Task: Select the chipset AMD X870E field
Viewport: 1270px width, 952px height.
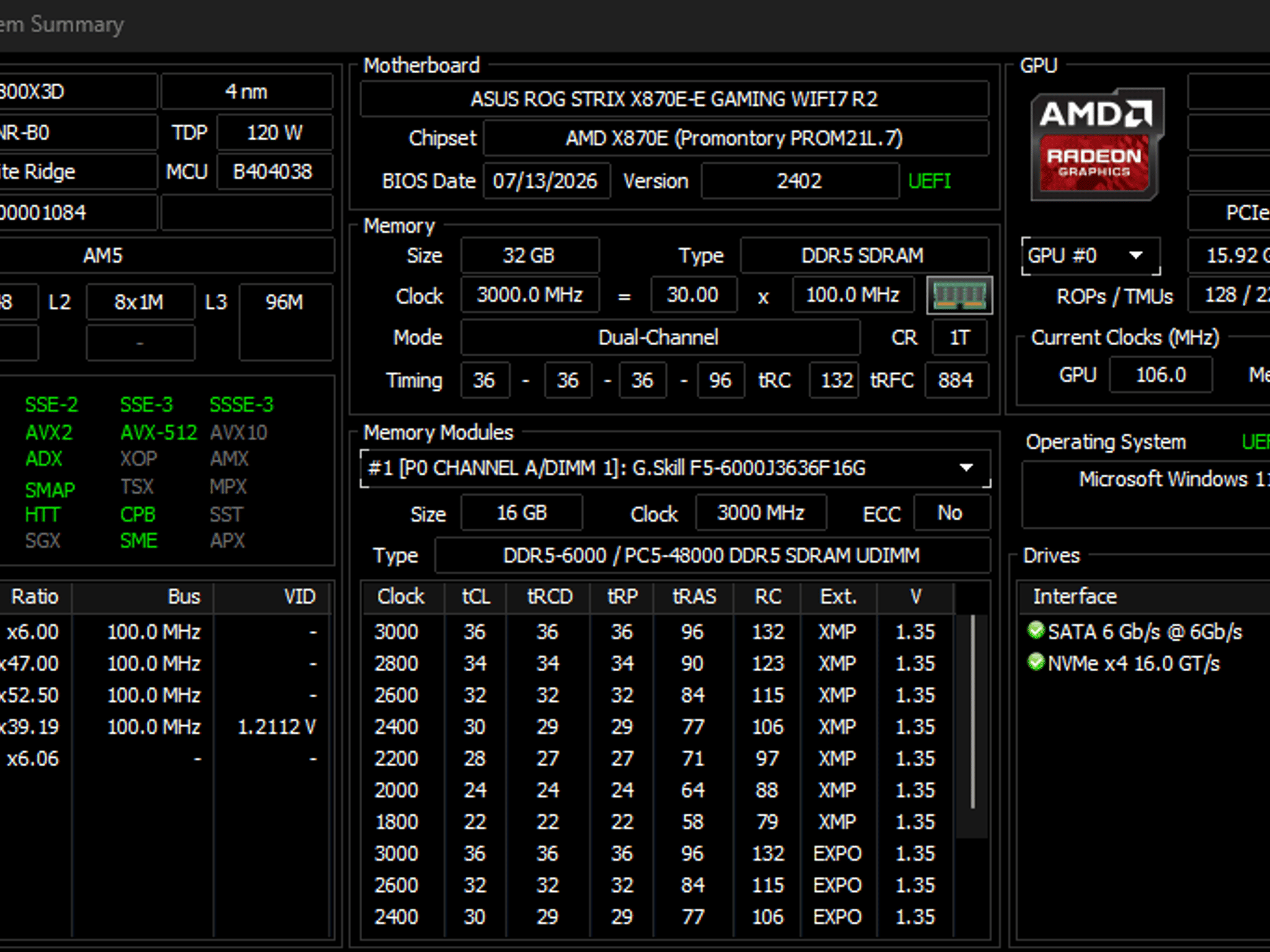Action: pyautogui.click(x=735, y=138)
